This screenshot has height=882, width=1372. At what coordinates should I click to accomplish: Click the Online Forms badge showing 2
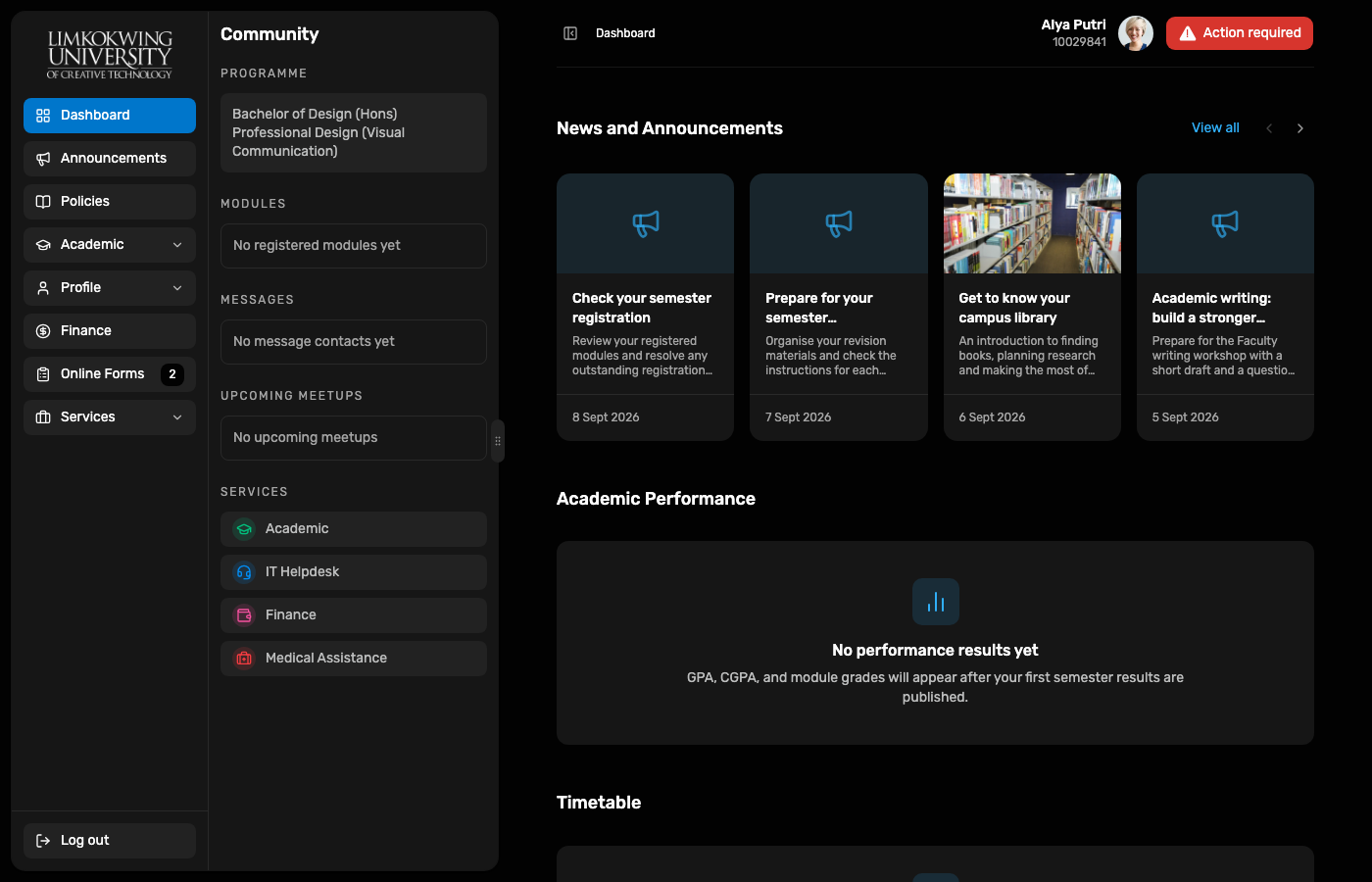click(x=172, y=374)
